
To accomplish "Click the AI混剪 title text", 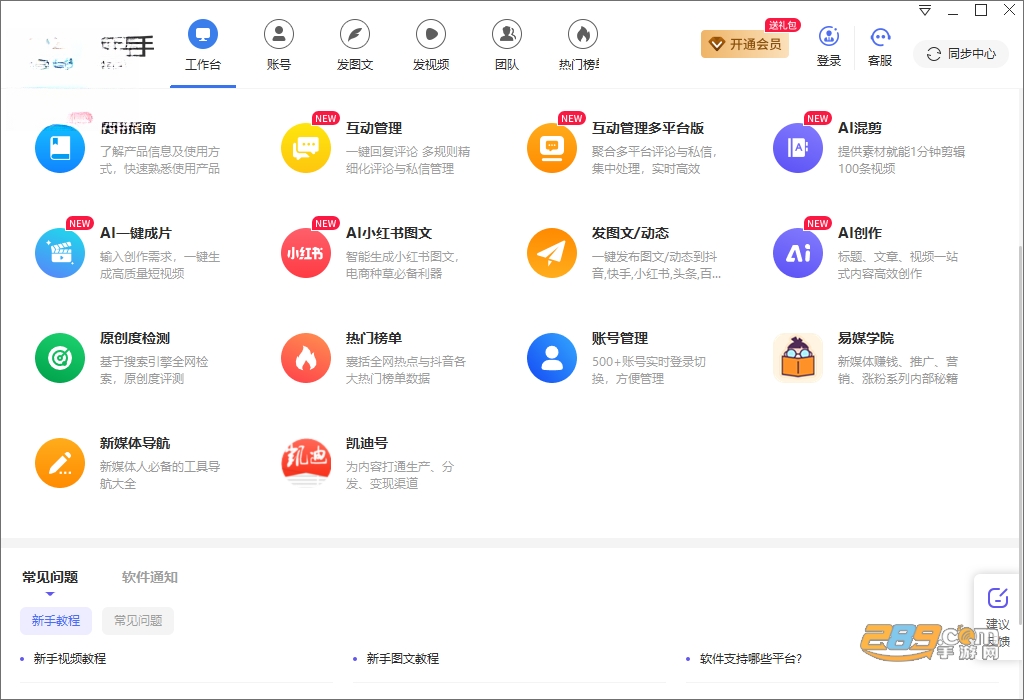I will pos(860,128).
